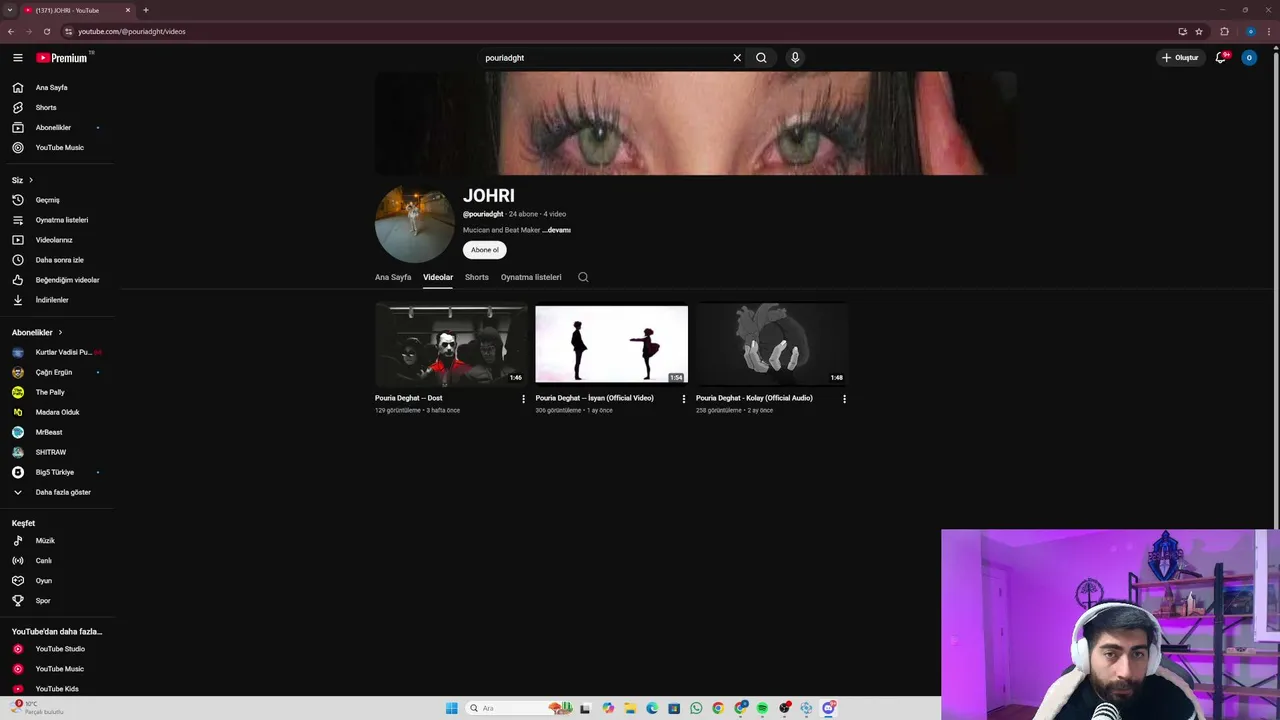This screenshot has width=1280, height=720.
Task: Open Big5 Türkiye channel
Action: click(57, 472)
